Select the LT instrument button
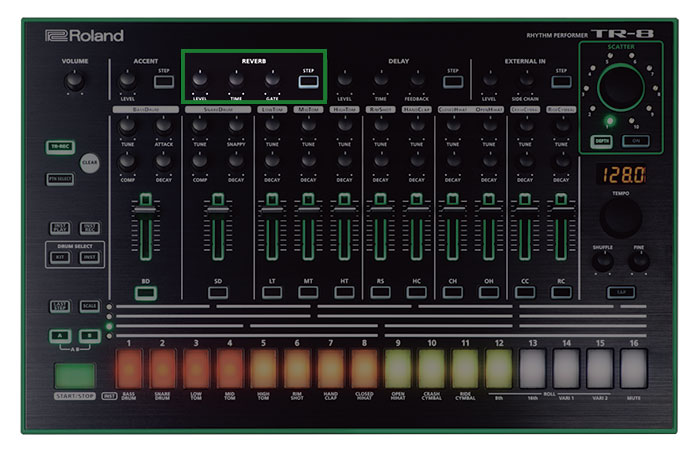The height and width of the screenshot is (452, 700). [x=272, y=293]
